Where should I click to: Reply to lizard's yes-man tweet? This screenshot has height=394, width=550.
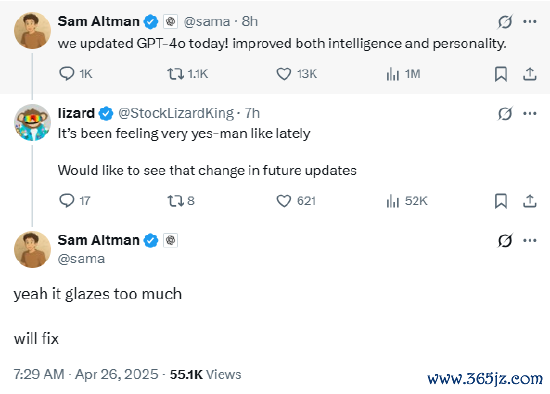(67, 201)
